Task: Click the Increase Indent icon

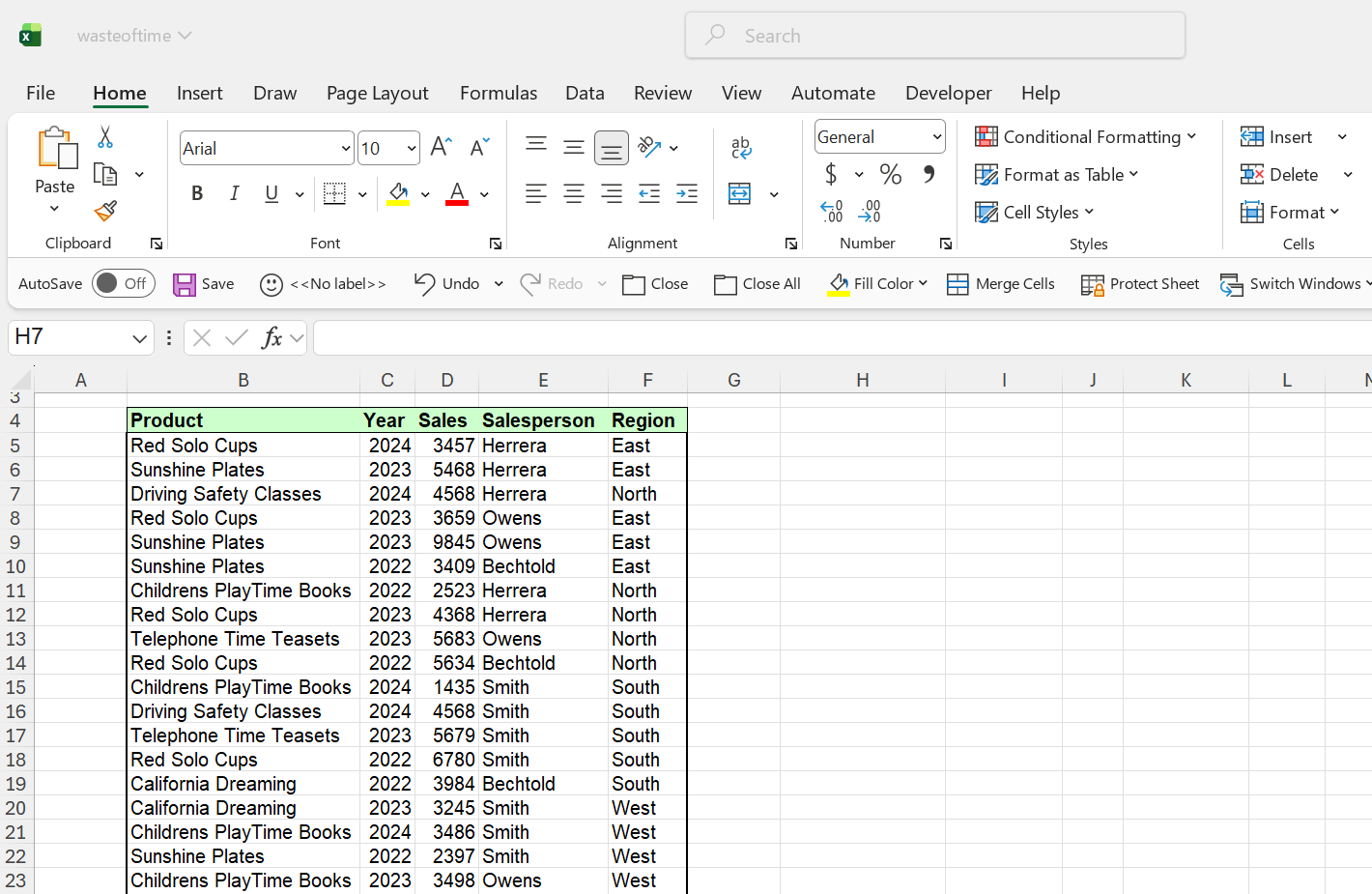Action: 687,194
